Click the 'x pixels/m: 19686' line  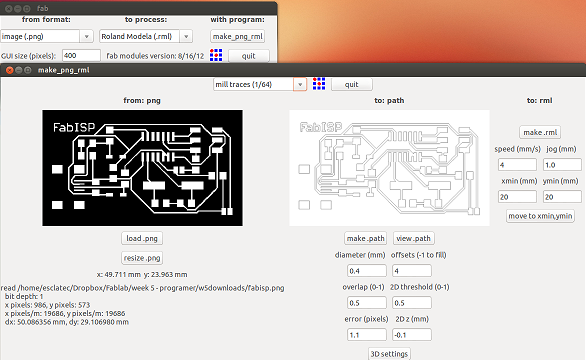pyautogui.click(x=65, y=313)
